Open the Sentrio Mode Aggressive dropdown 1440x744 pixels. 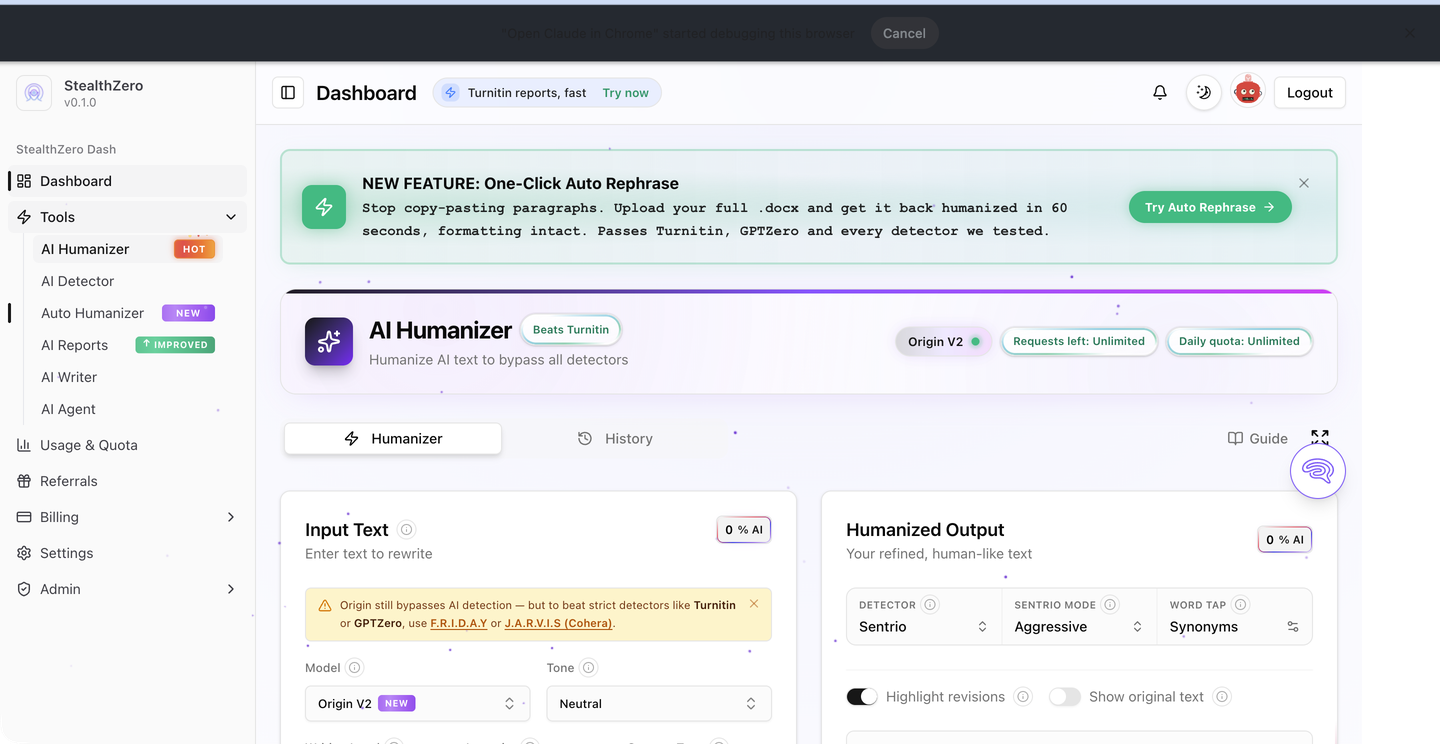pos(1079,627)
